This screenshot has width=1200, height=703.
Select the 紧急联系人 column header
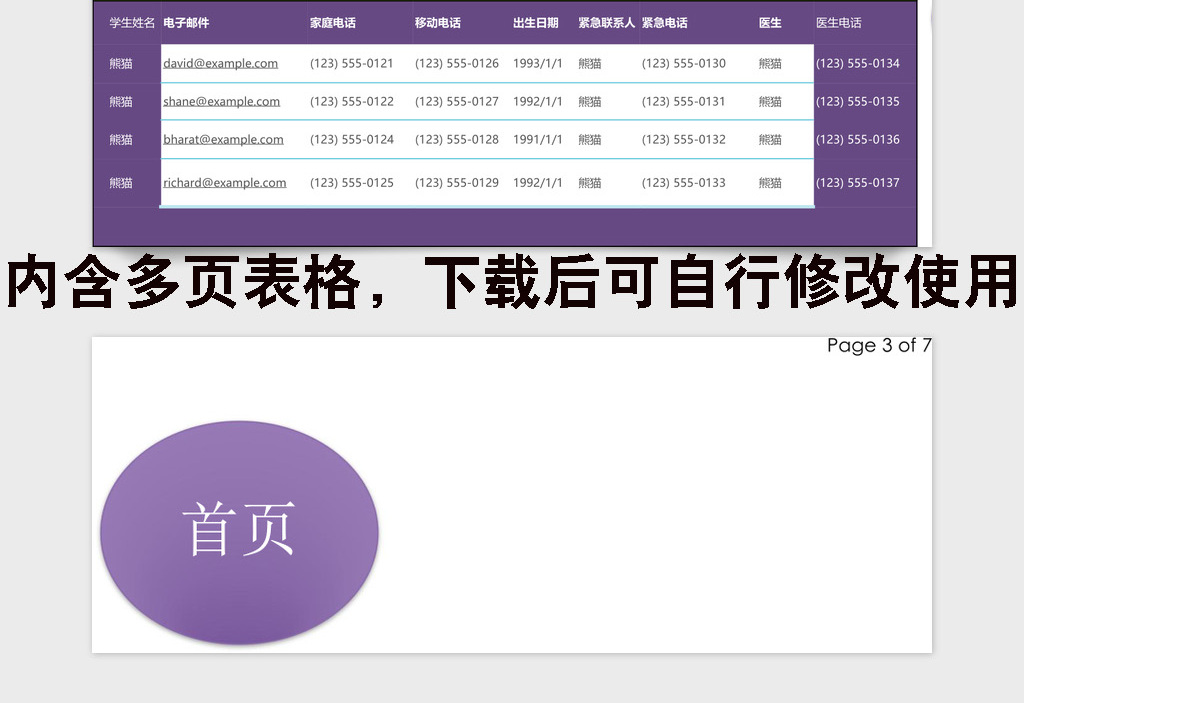607,23
